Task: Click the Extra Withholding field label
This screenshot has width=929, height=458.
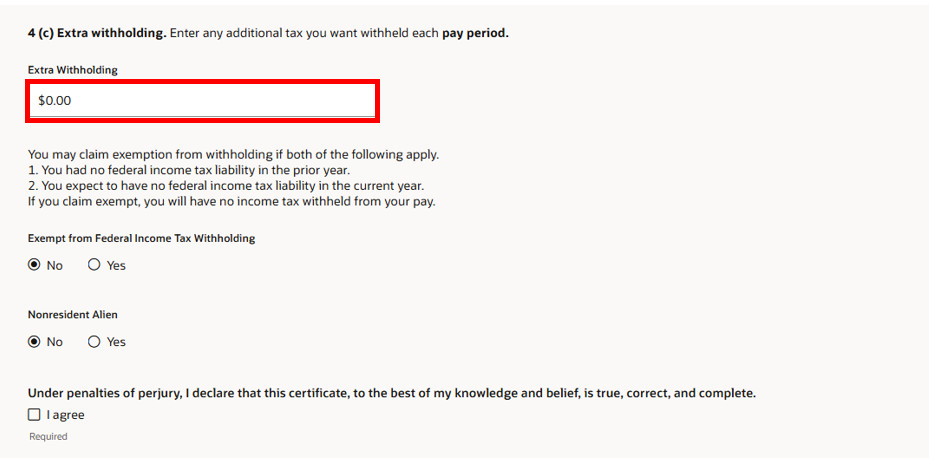Action: pos(72,70)
